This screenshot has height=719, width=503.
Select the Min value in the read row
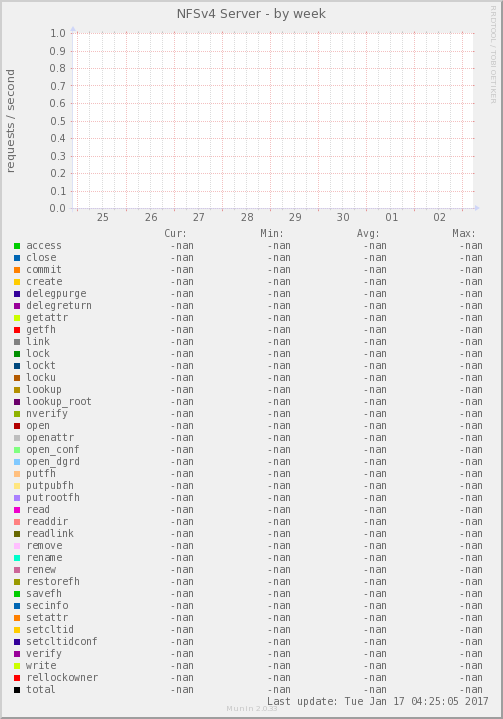[x=279, y=510]
